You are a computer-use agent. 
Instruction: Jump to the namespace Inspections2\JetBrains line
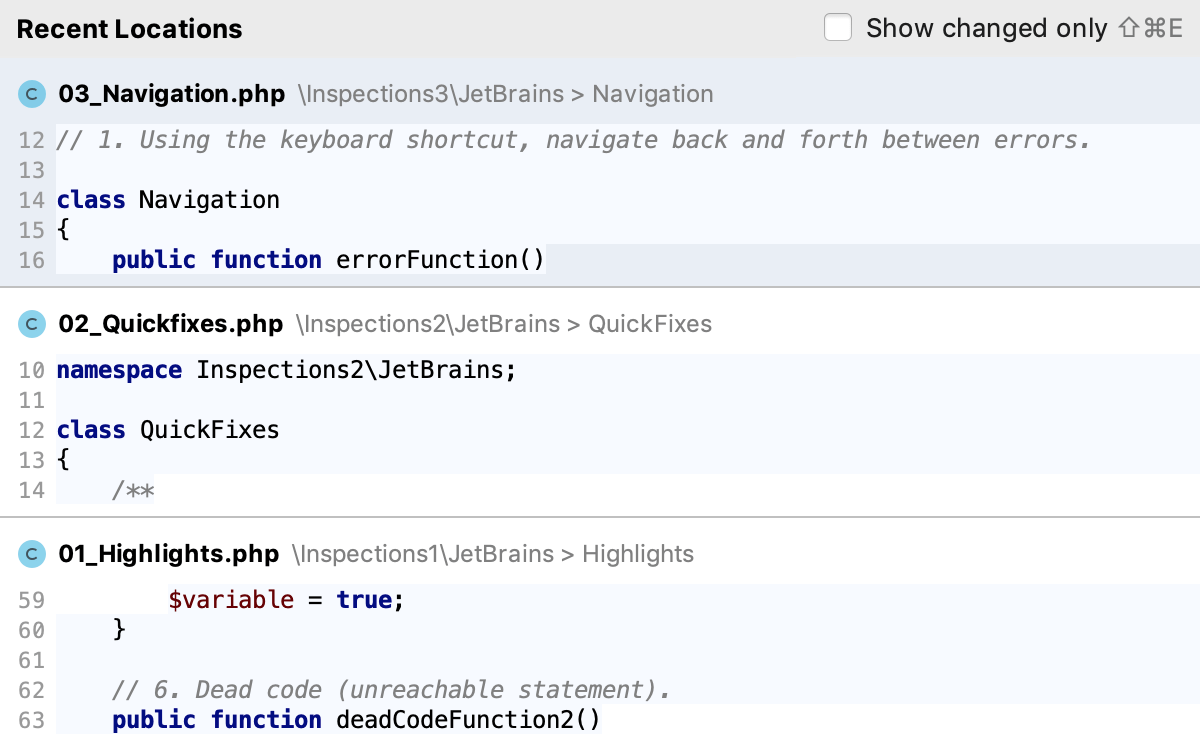point(287,370)
